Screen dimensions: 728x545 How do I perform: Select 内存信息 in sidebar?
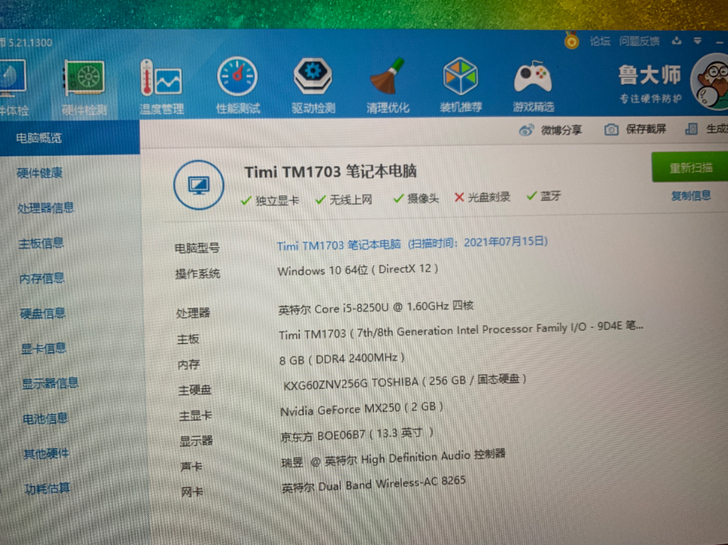point(42,278)
